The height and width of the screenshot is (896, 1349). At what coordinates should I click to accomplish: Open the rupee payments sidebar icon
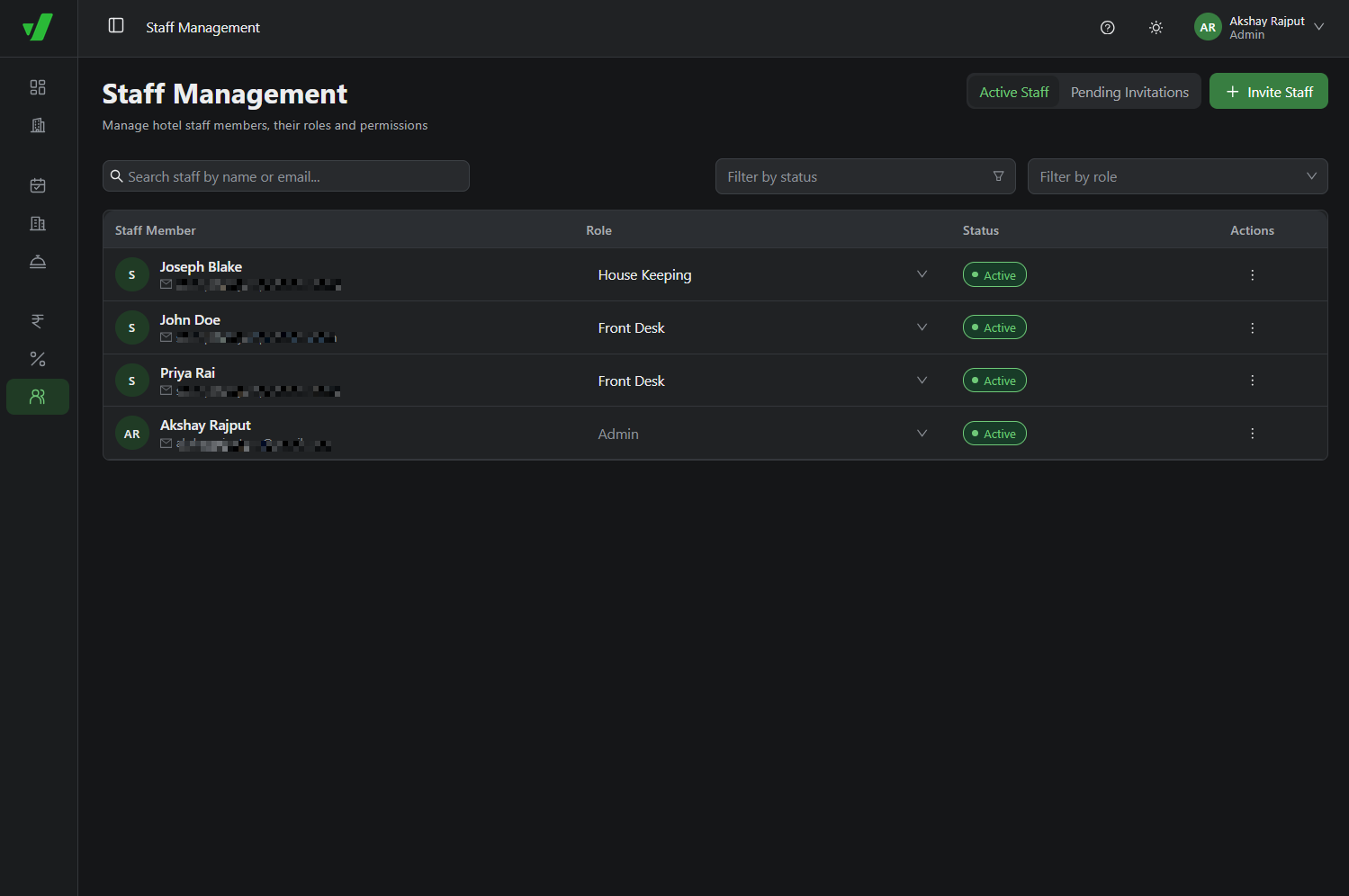point(38,321)
